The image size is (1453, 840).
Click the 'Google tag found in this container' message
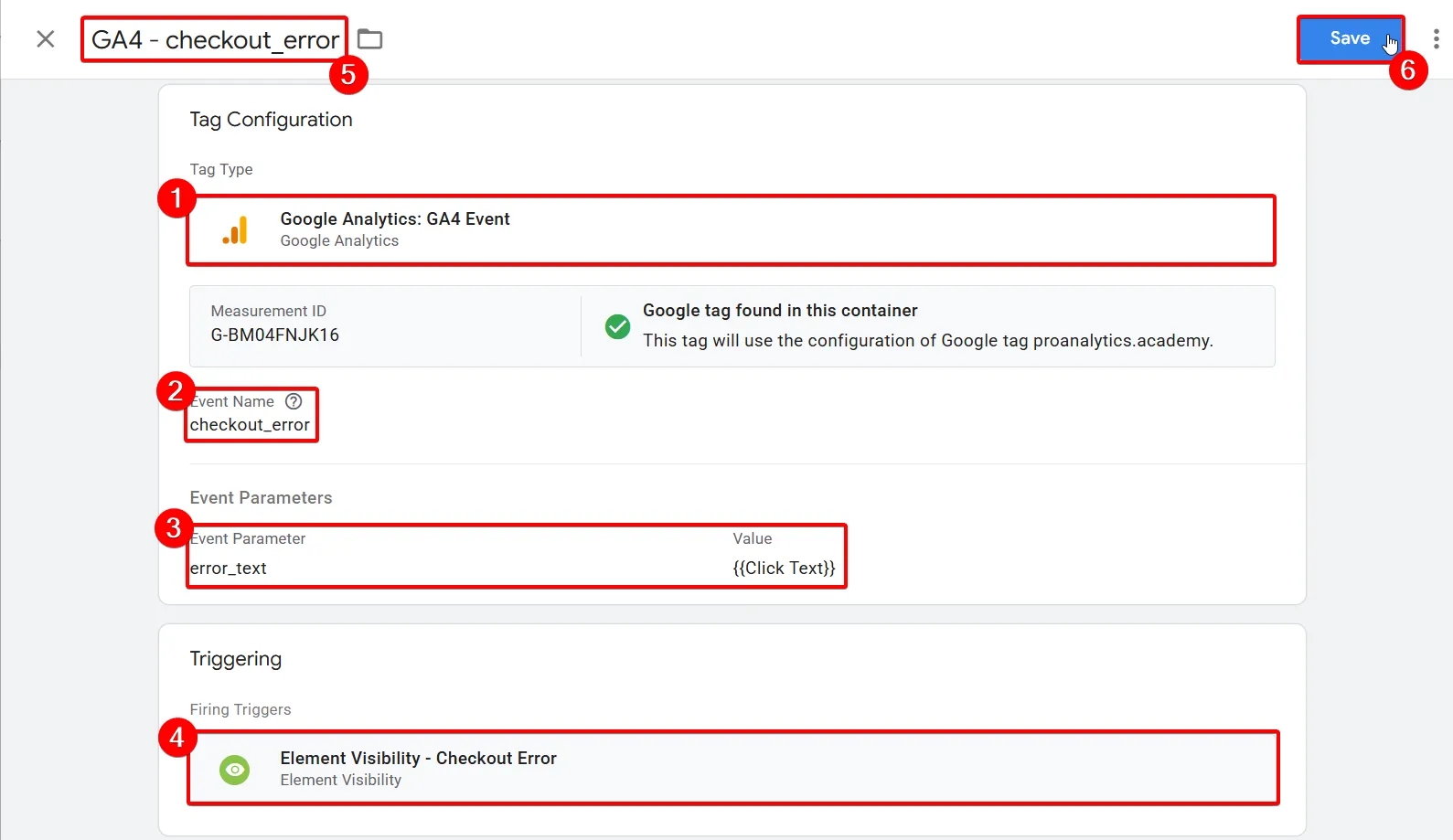point(780,311)
